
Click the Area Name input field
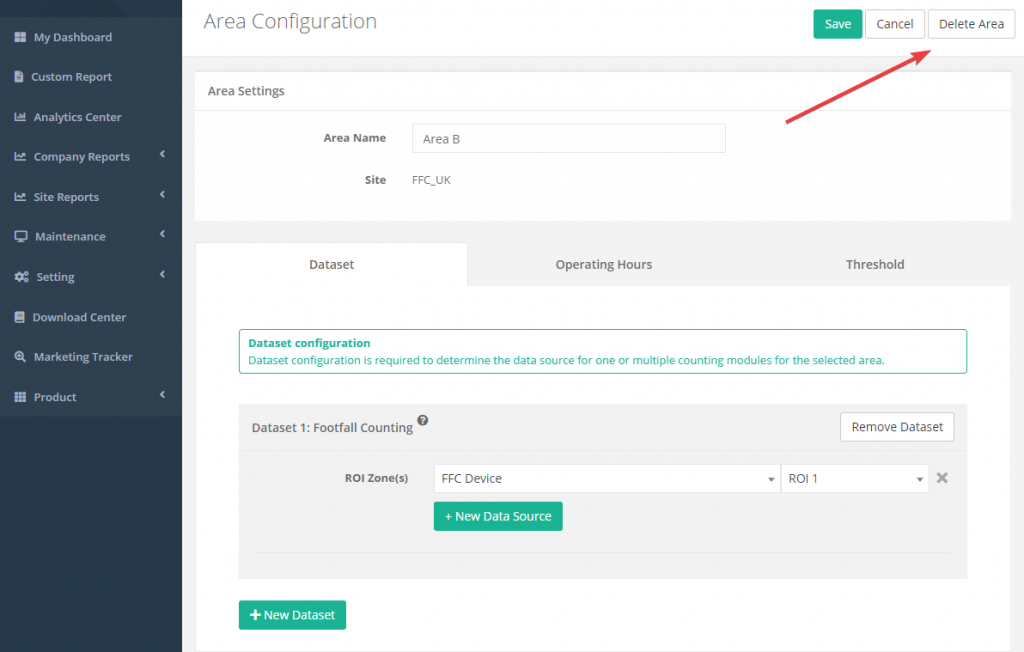(568, 139)
